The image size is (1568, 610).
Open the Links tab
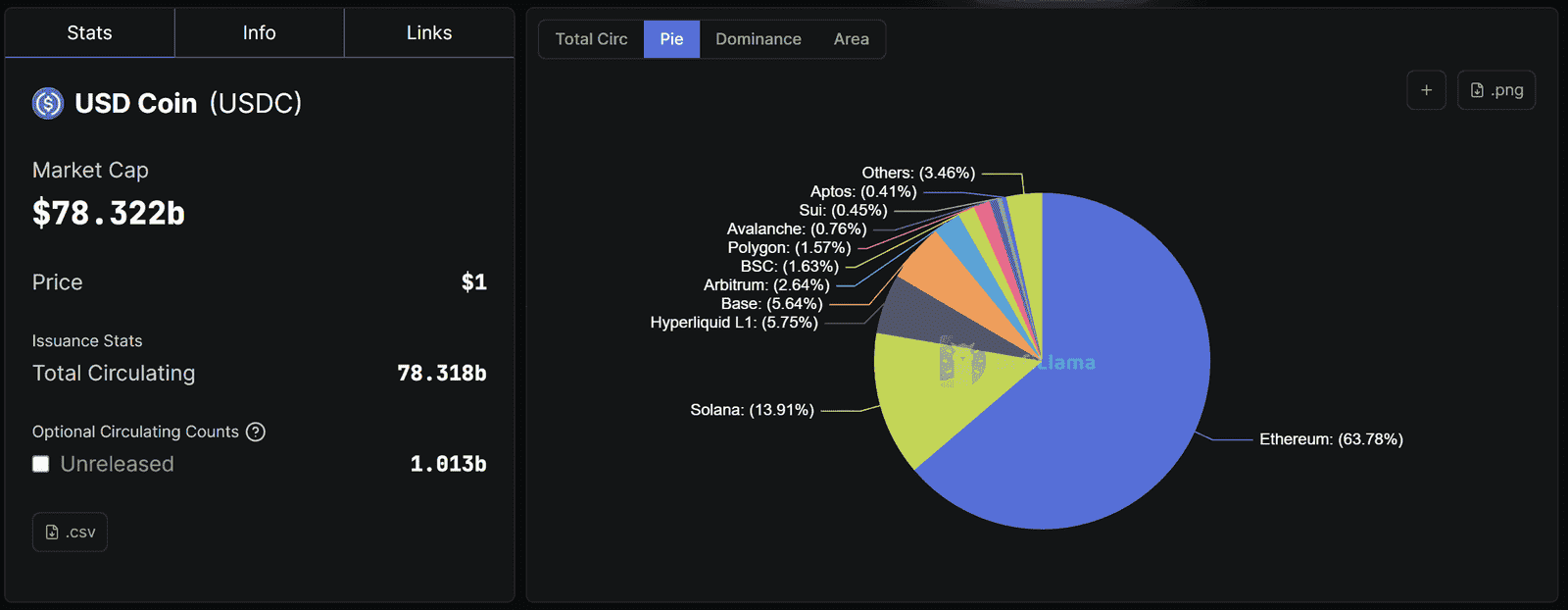[x=429, y=33]
